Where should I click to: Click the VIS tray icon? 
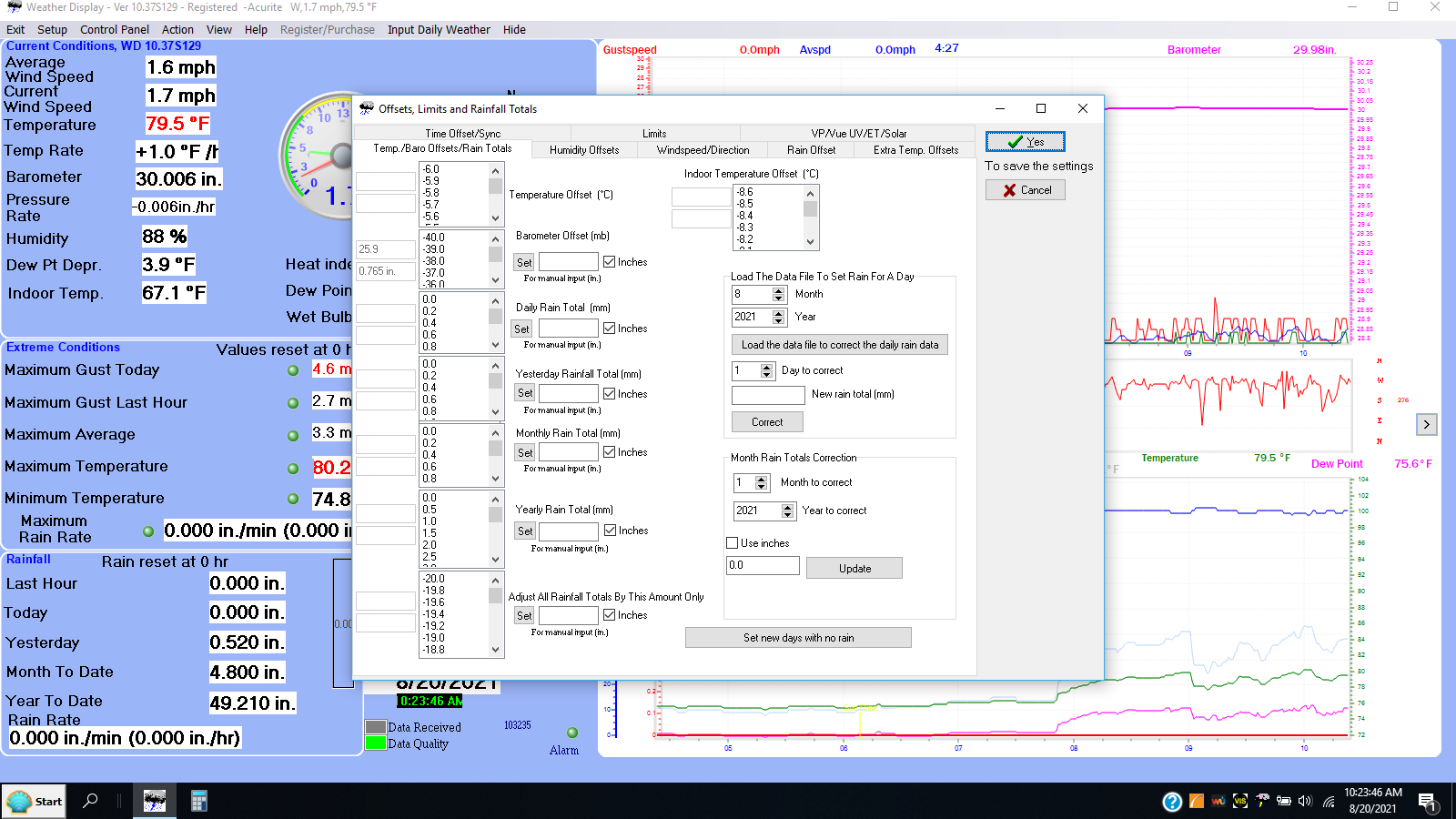click(x=1239, y=801)
